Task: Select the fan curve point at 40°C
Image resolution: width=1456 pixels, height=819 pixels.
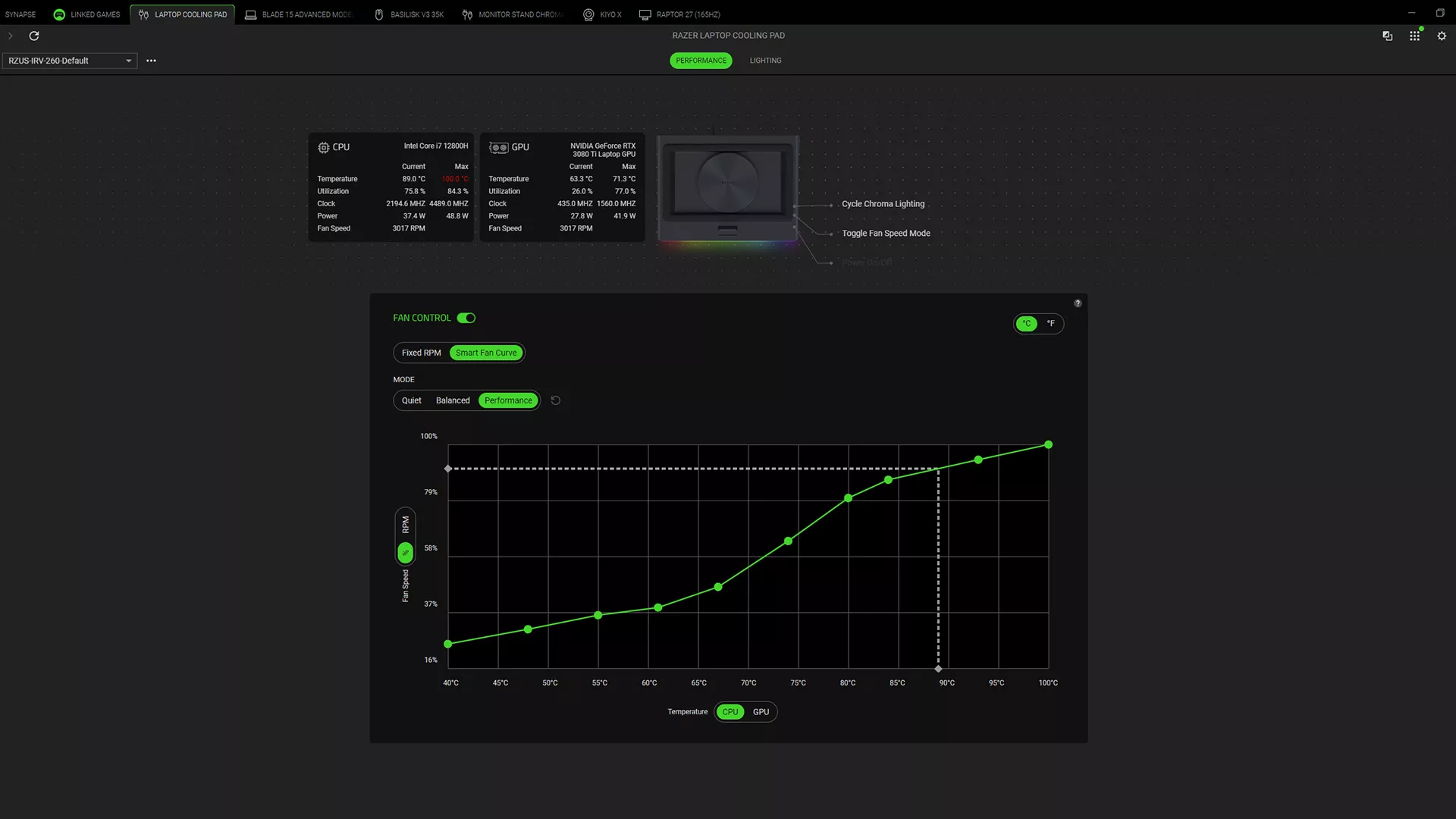Action: pos(448,644)
